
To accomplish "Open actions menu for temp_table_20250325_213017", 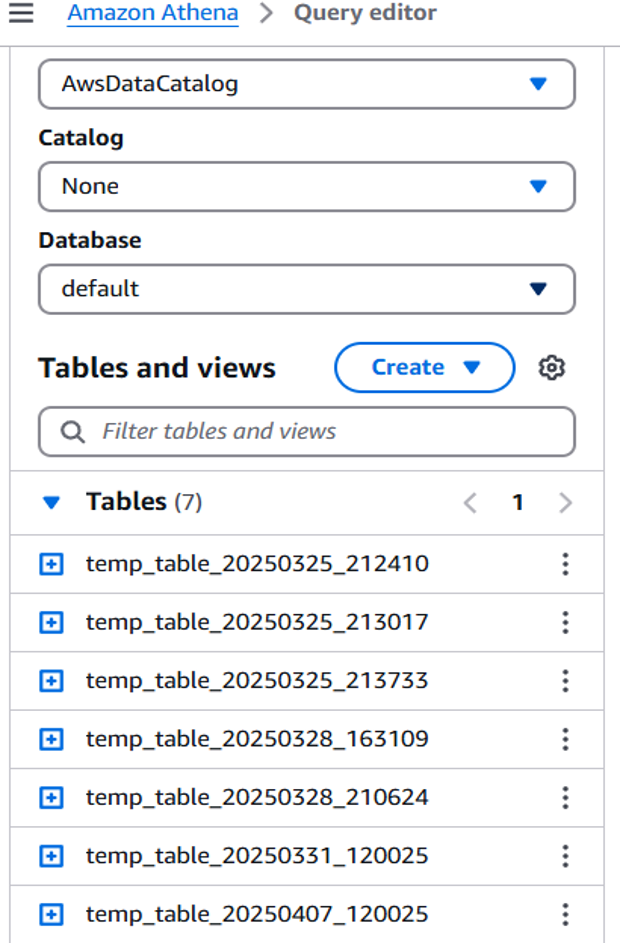I will [x=566, y=622].
